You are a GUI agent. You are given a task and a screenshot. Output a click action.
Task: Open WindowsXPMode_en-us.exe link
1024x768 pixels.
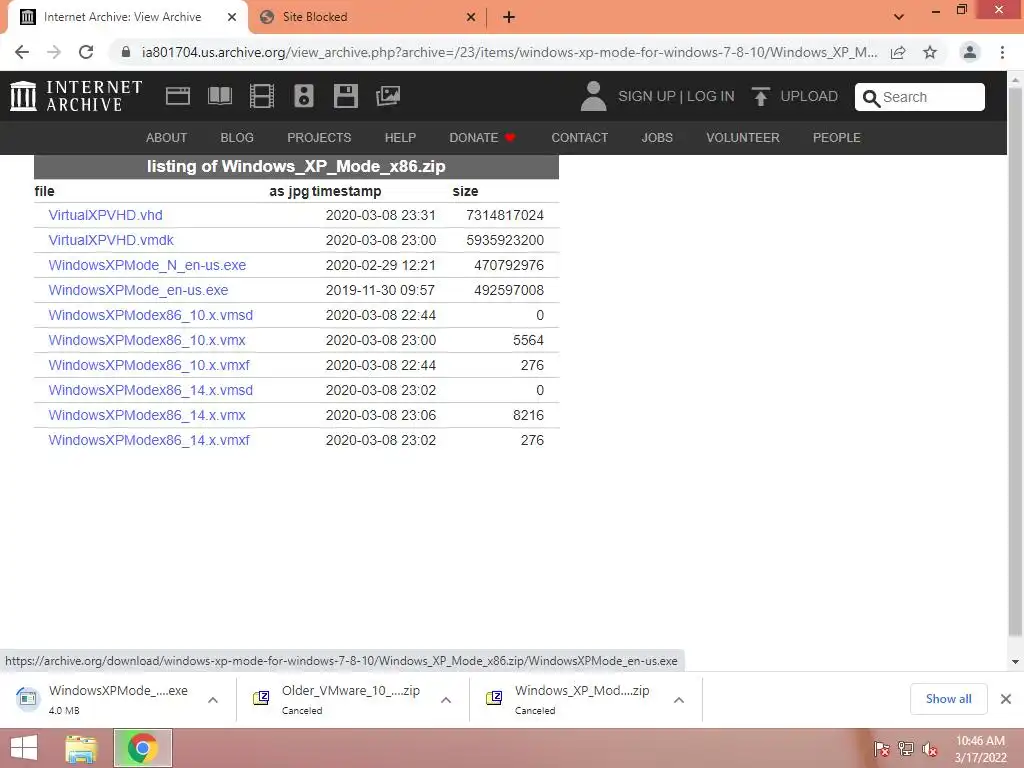(x=138, y=290)
